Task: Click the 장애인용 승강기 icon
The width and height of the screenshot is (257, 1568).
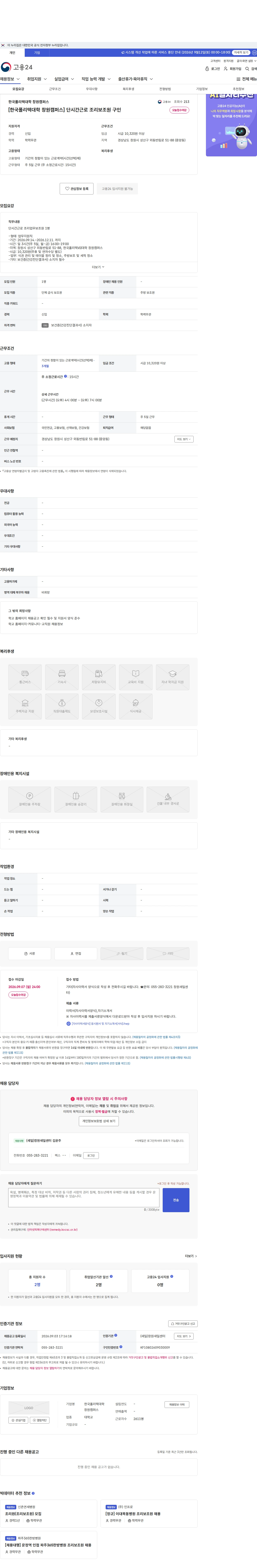Action: point(76,799)
